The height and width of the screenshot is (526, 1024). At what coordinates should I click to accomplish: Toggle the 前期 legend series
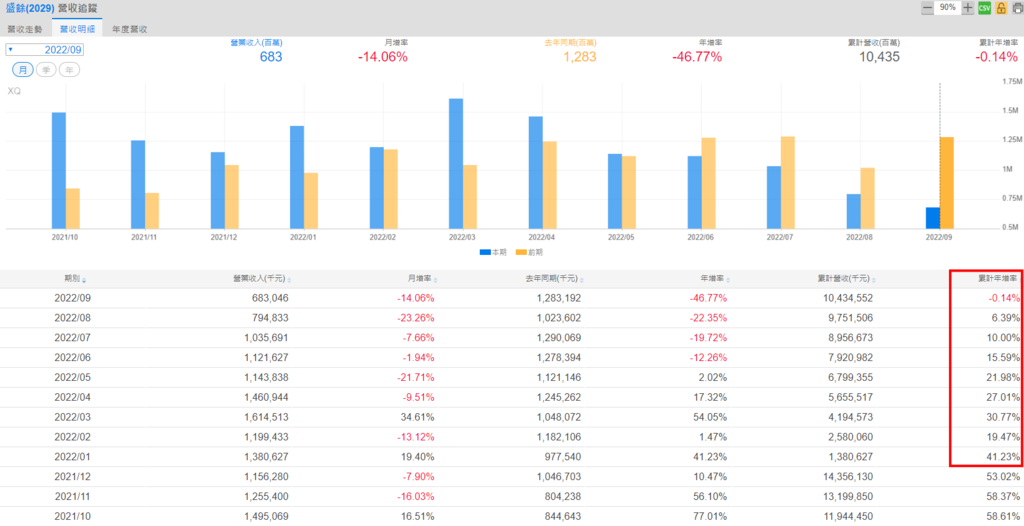(x=529, y=252)
